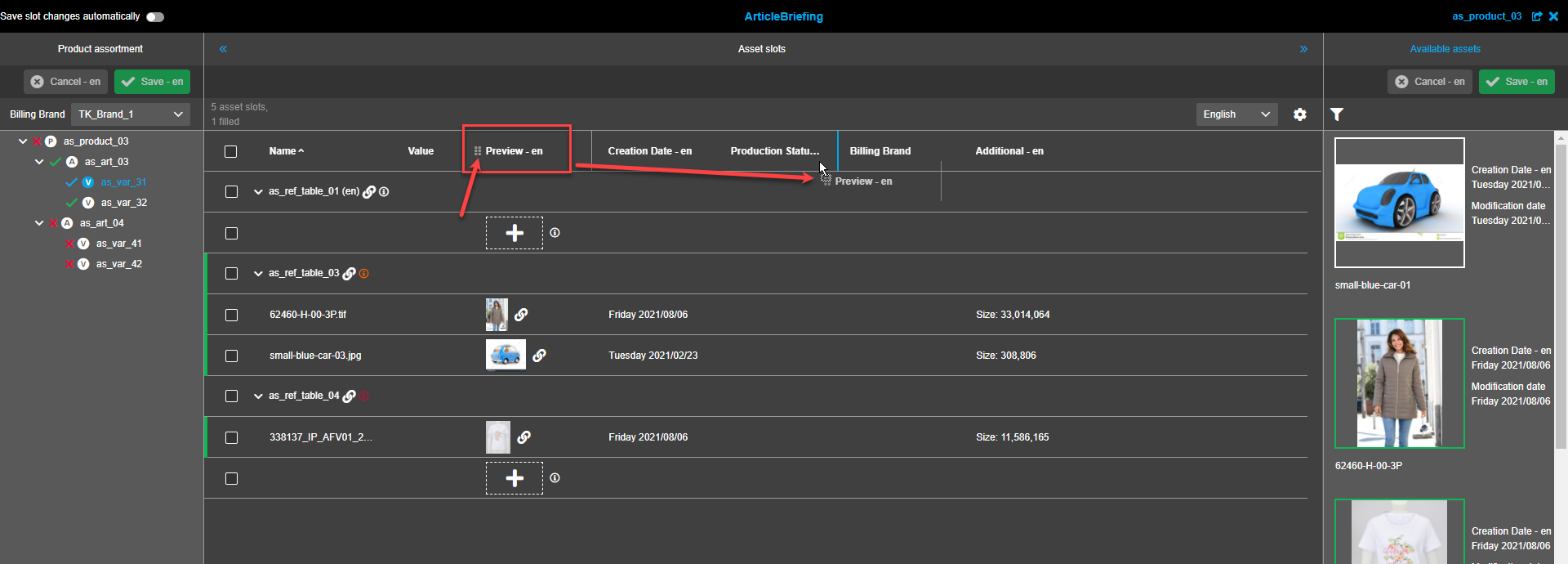The height and width of the screenshot is (564, 1568).
Task: Click the small-blue-car-03.jpg row preview thumbnail
Action: pos(506,356)
